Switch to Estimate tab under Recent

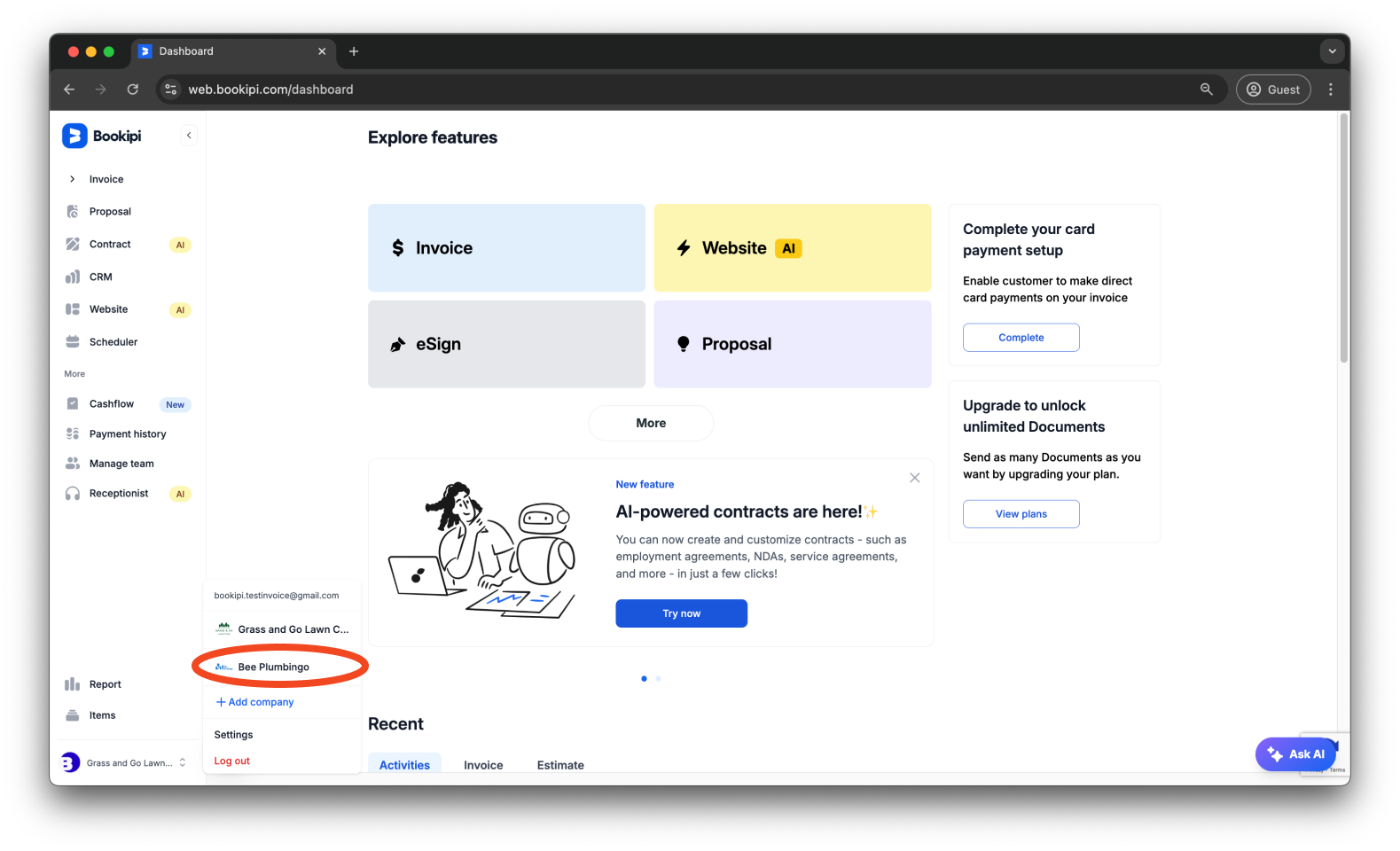pos(560,765)
